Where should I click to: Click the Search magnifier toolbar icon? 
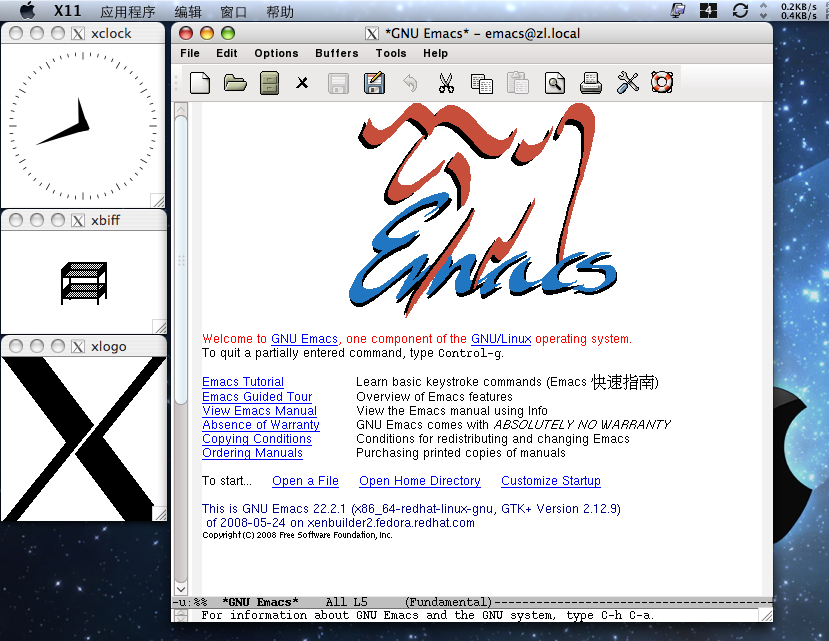(x=555, y=83)
